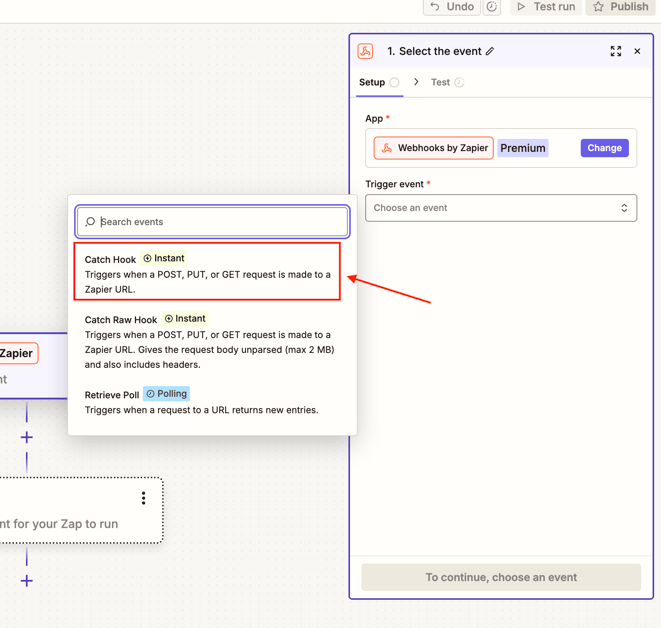Select the Catch Raw Hook event
This screenshot has width=661, height=628.
tap(212, 341)
